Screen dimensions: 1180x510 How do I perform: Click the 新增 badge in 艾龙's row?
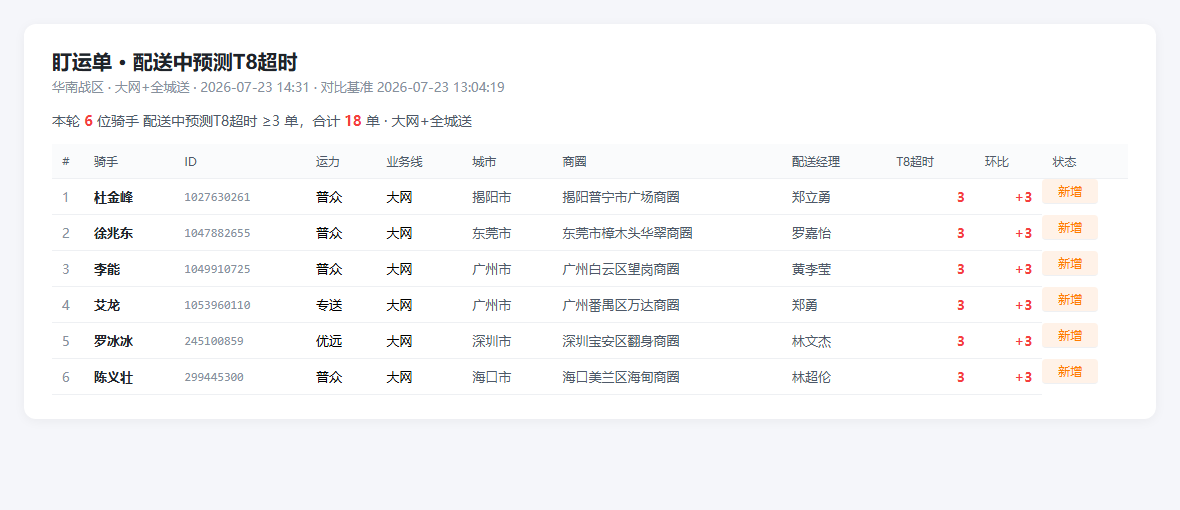point(1069,299)
